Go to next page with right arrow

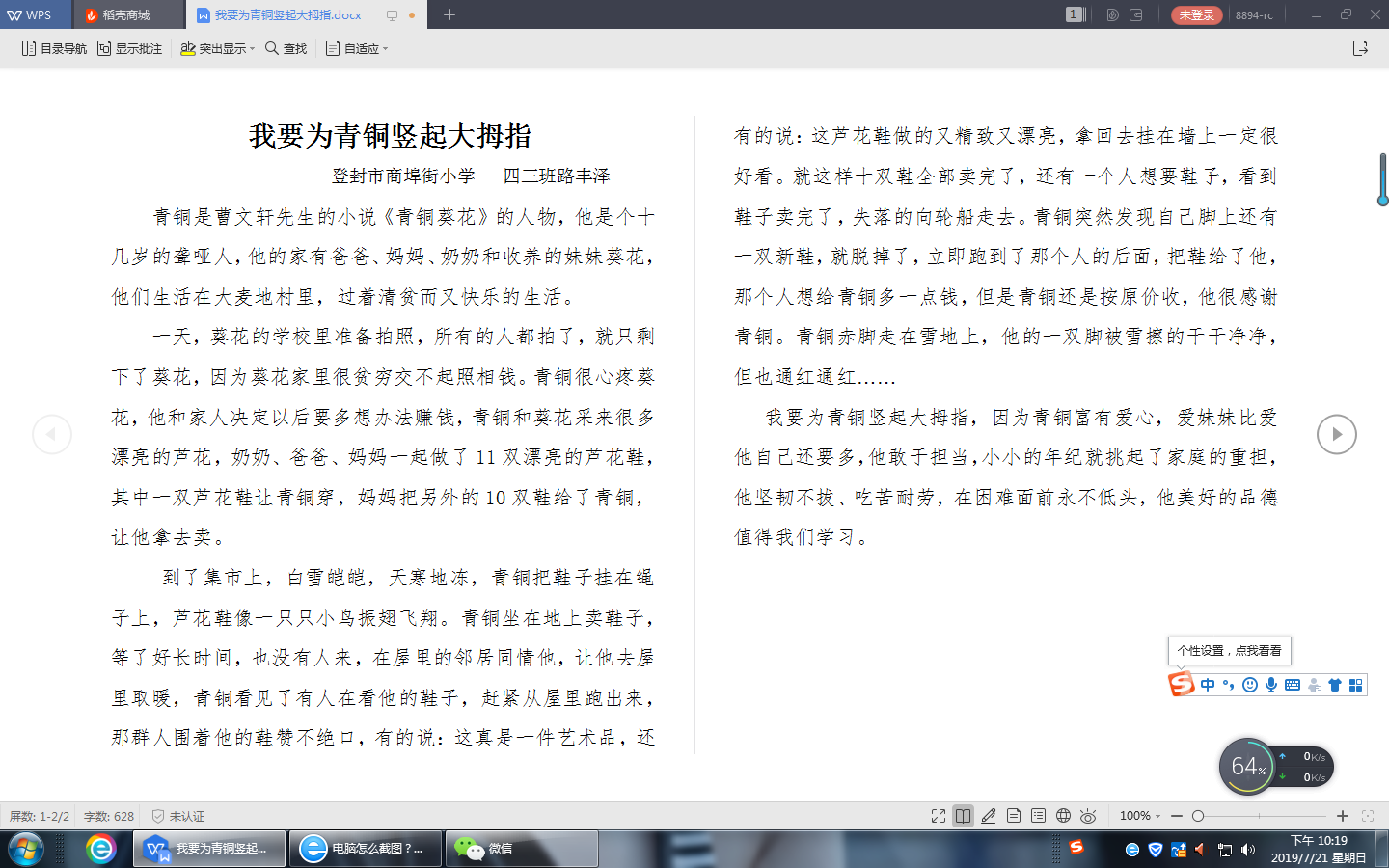1336,434
